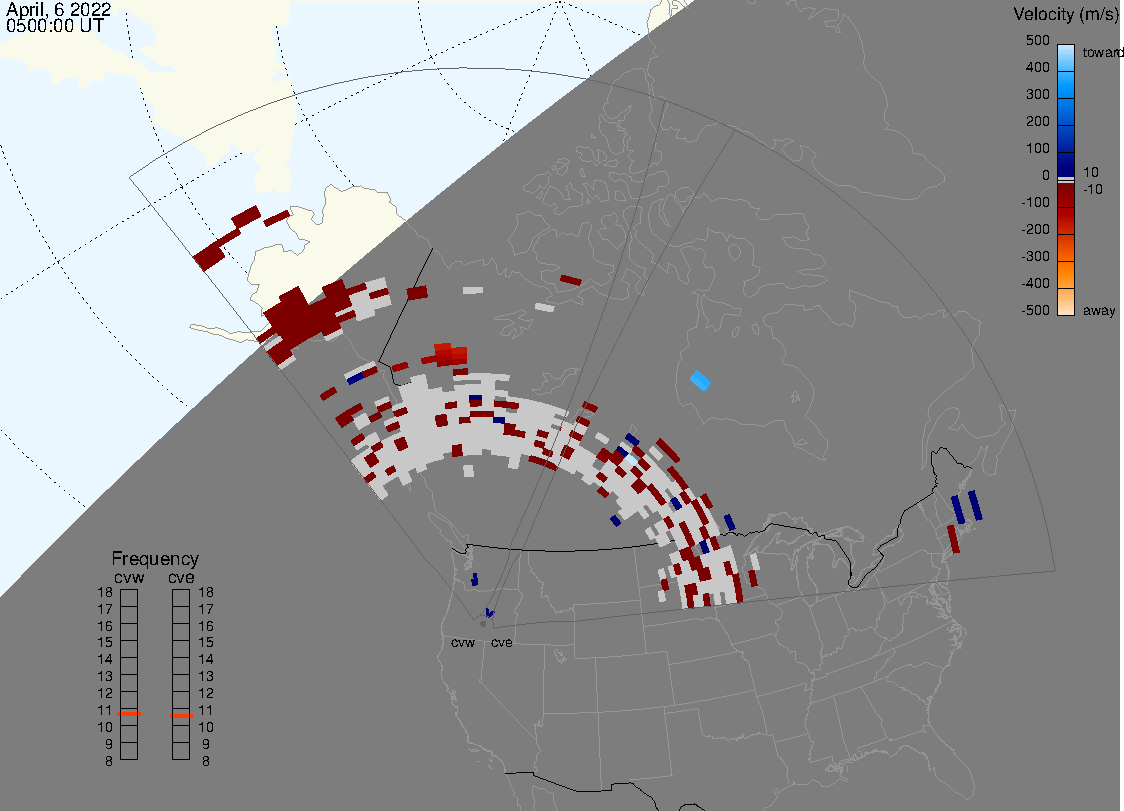Screen dimensions: 1124x811
Task: Click the 'Velocity (m/s)' legend title
Action: [1065, 14]
